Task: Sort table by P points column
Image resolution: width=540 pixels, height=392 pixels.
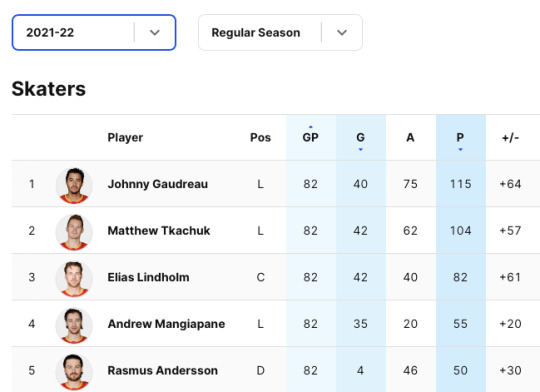Action: coord(460,137)
